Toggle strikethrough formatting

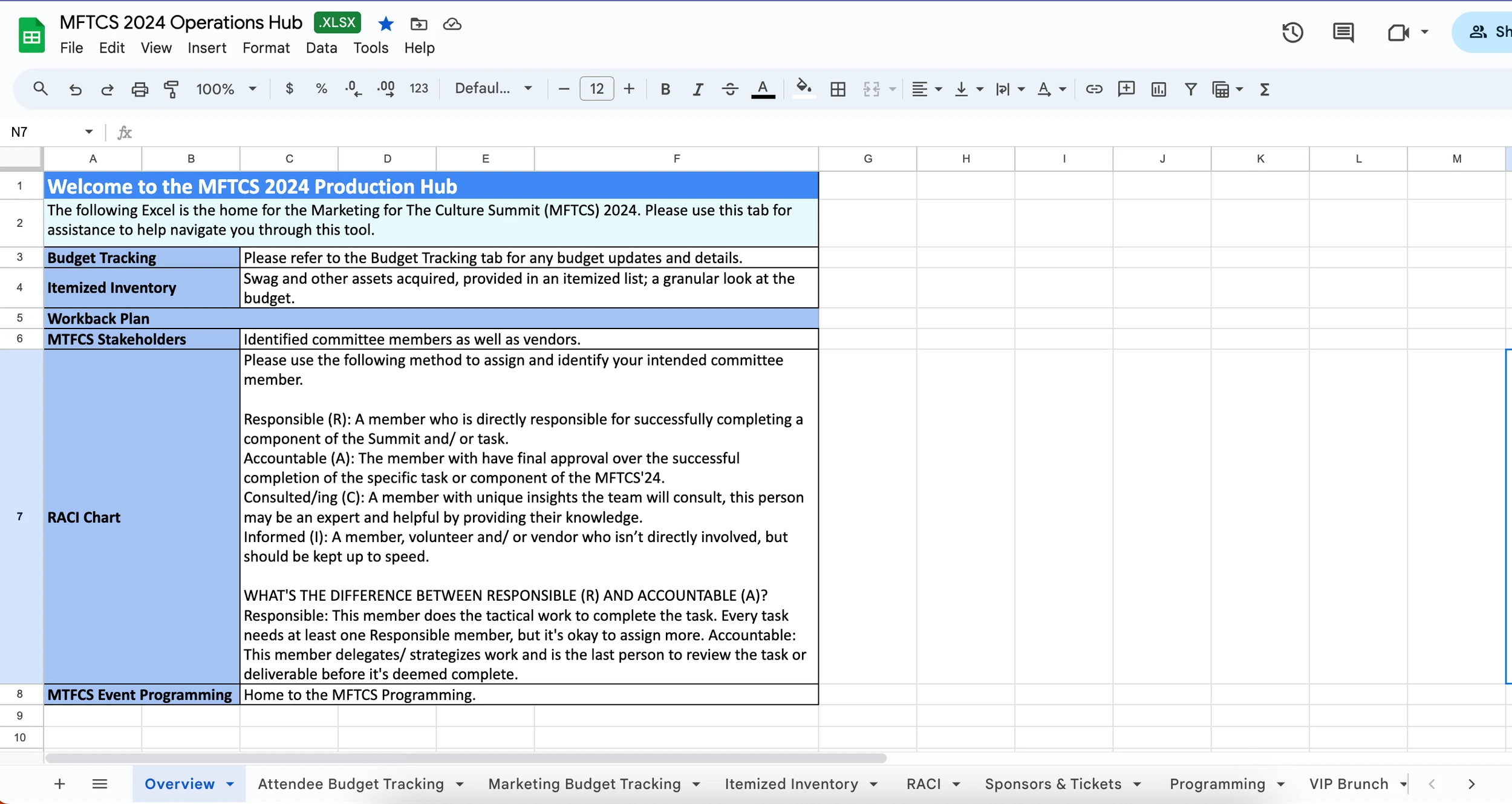(x=730, y=90)
